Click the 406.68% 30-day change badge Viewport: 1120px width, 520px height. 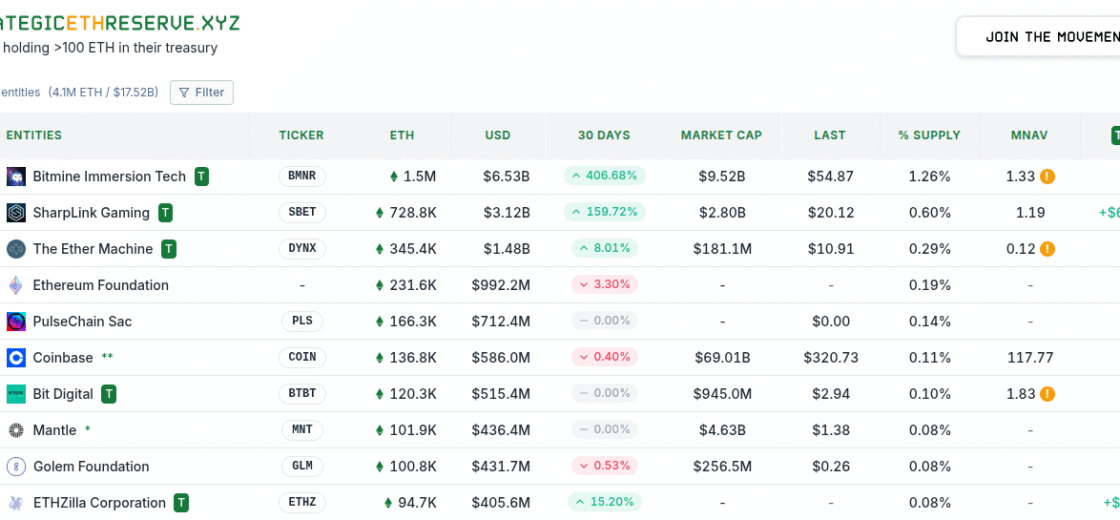click(x=604, y=176)
